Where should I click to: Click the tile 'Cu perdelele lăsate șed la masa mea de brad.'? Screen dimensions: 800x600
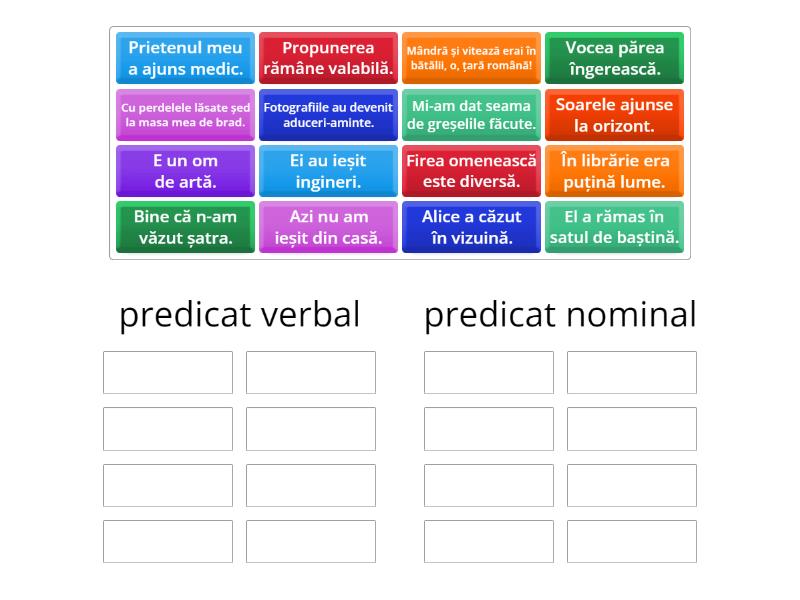(185, 114)
